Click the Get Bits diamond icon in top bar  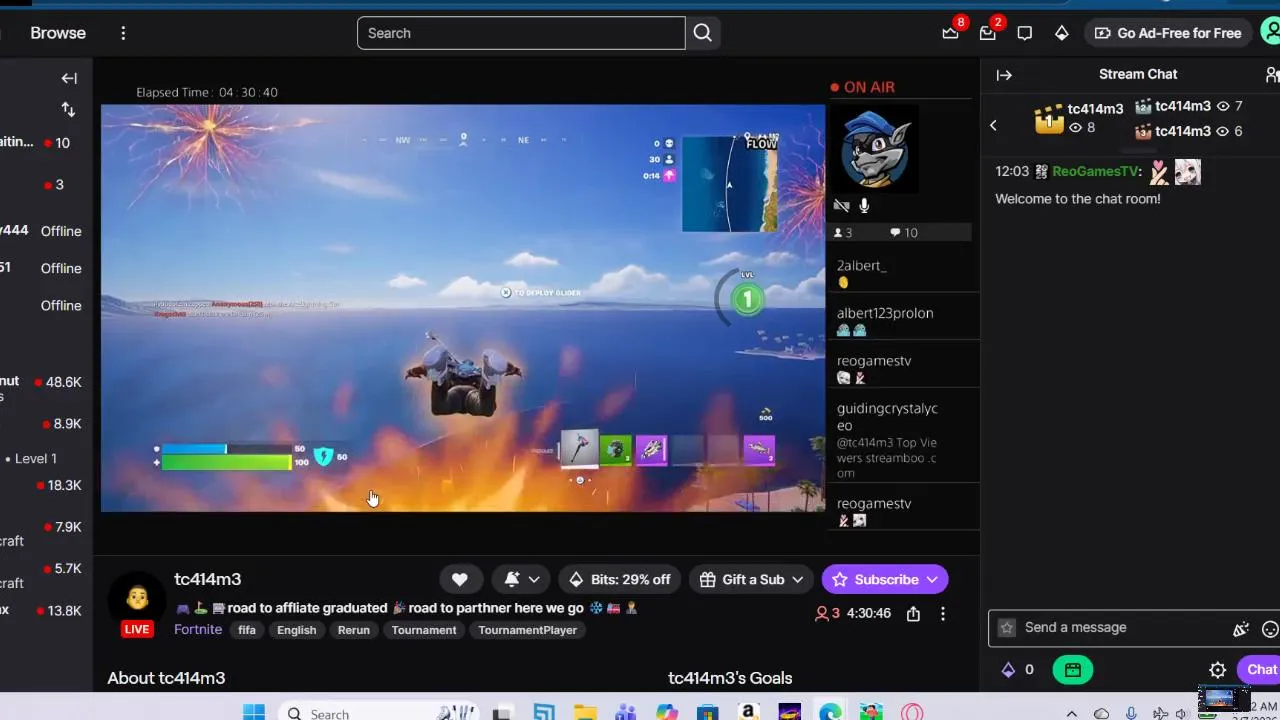1061,33
